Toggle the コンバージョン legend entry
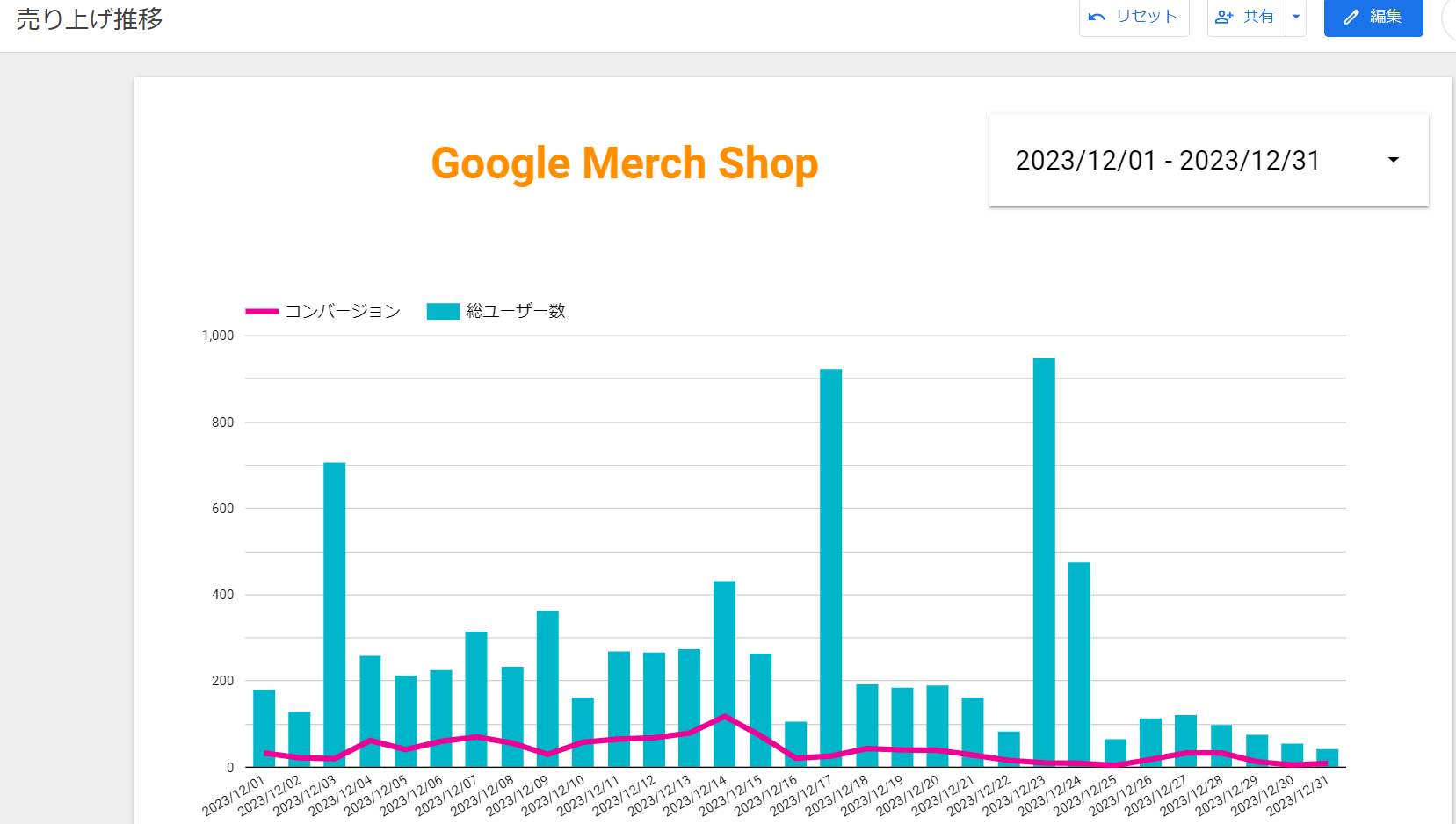This screenshot has height=824, width=1456. (323, 311)
